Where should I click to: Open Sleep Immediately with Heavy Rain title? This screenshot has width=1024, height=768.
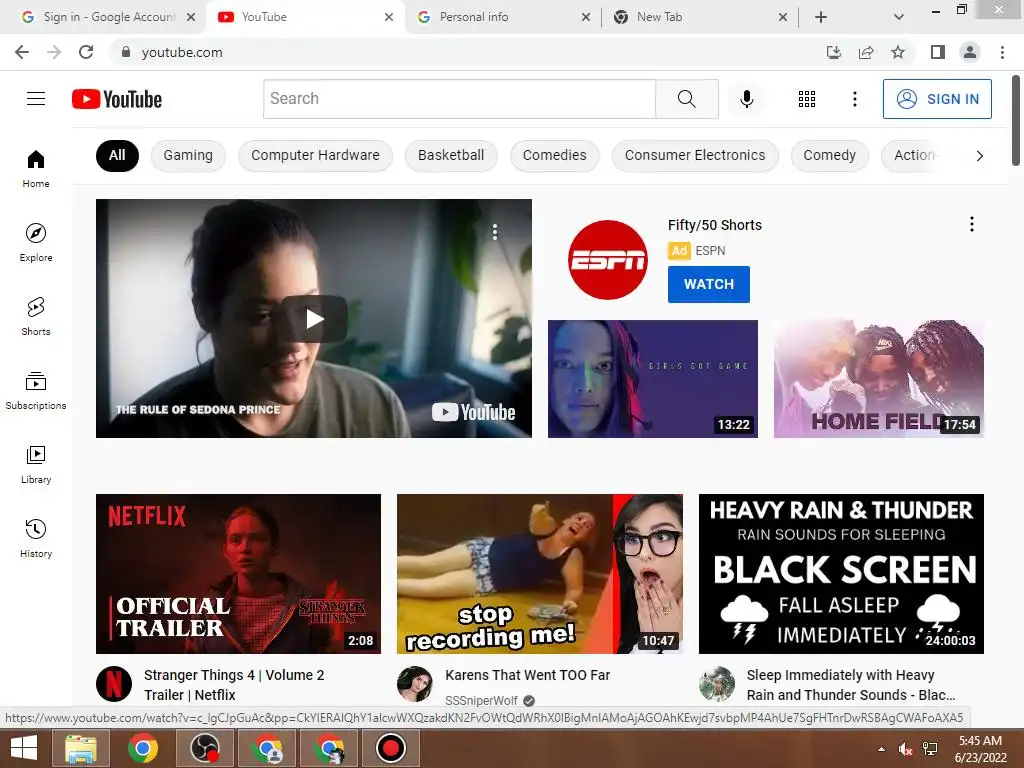point(851,684)
